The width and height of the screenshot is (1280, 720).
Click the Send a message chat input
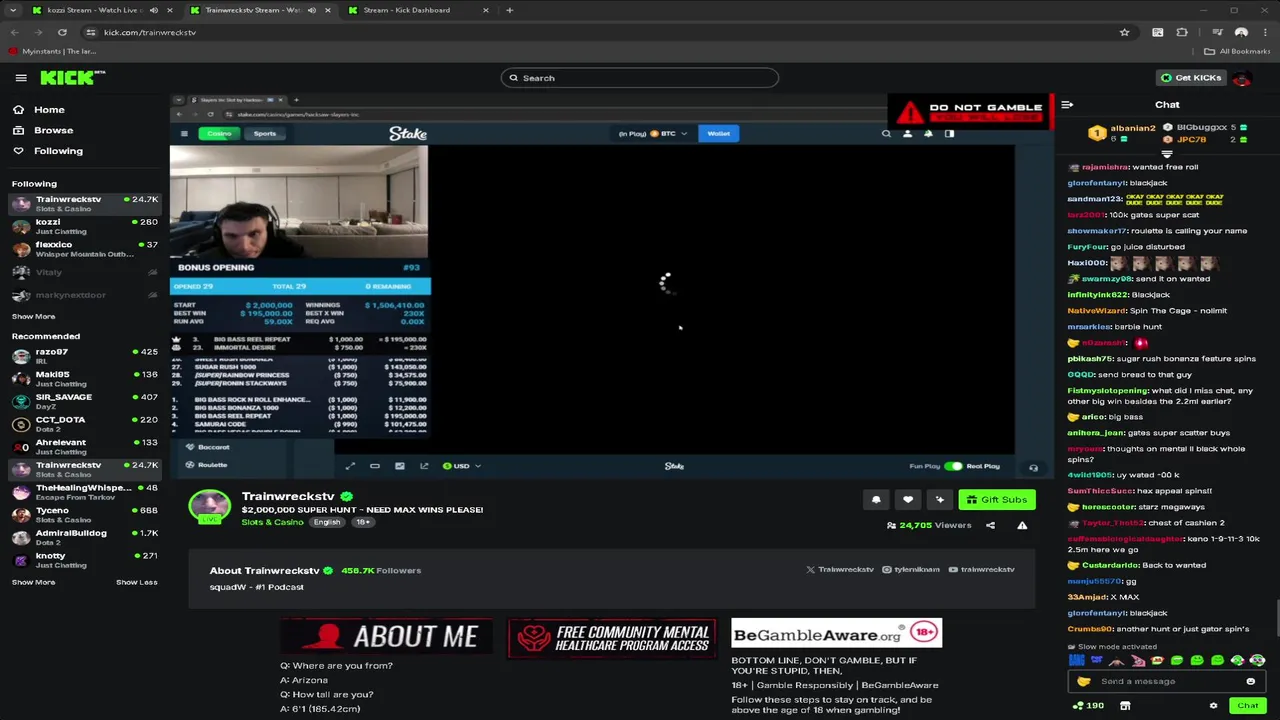(1167, 681)
